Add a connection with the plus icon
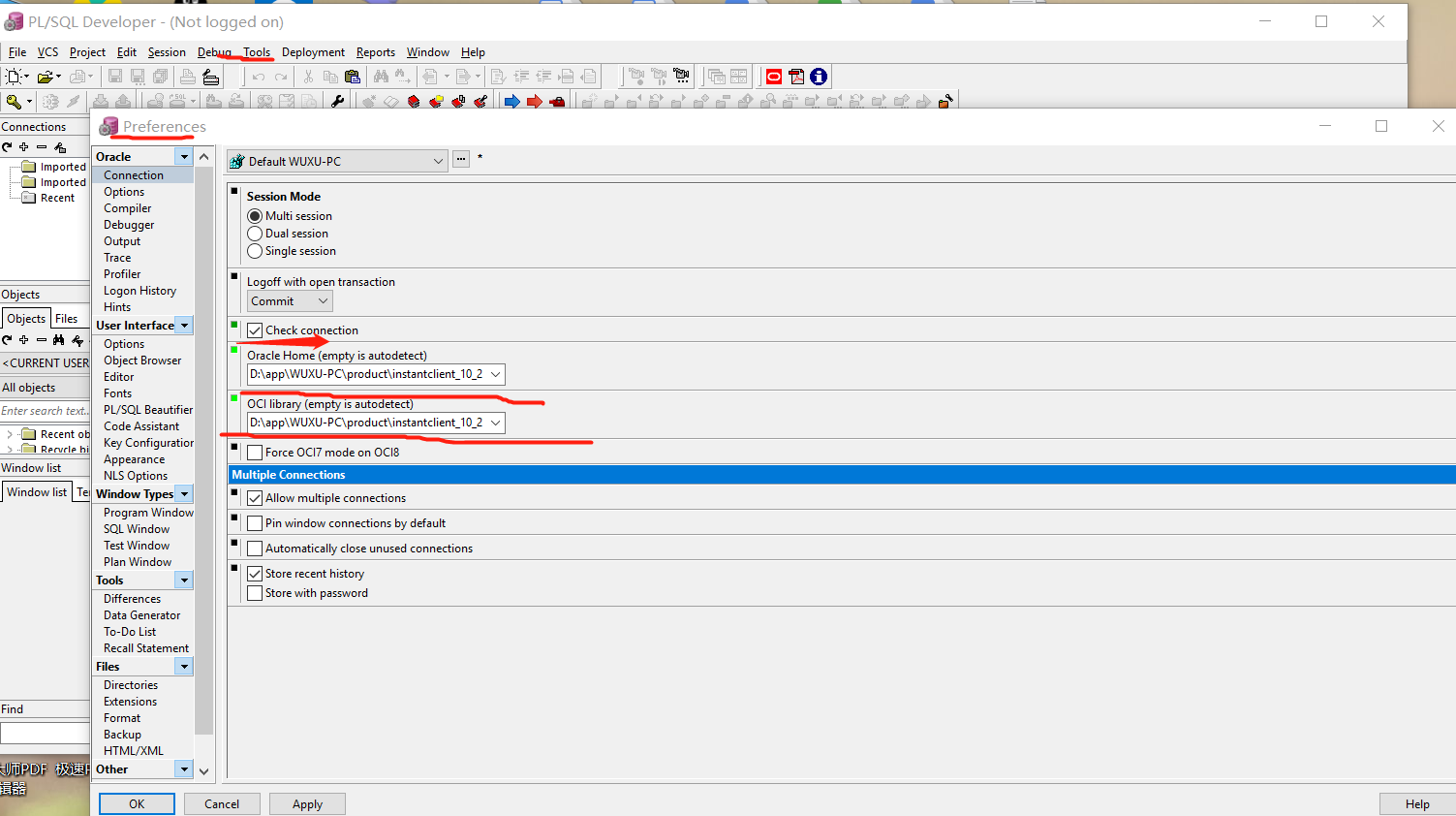Screen dimensions: 1456x816 coord(24,147)
